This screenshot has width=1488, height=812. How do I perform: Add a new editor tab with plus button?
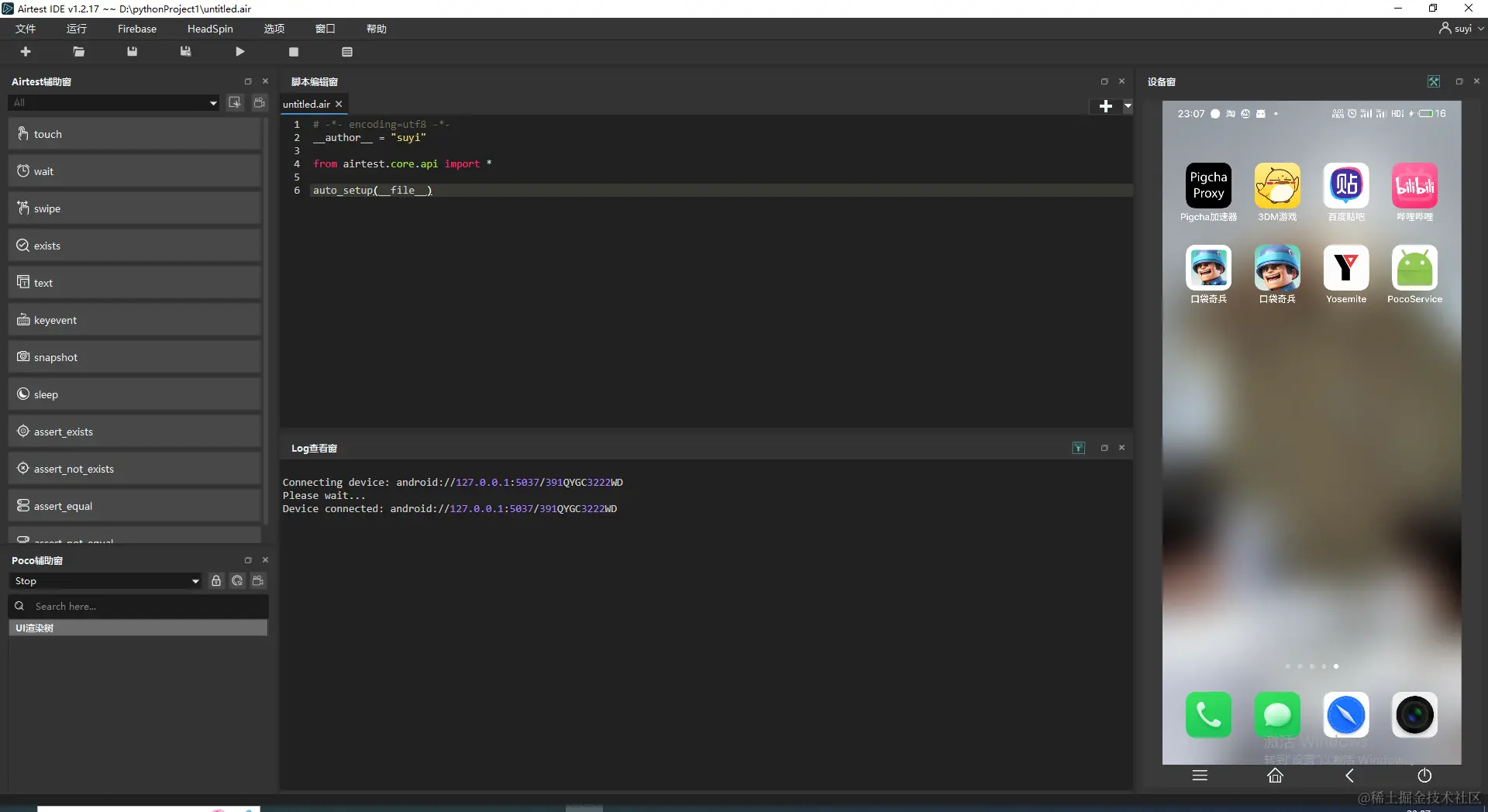[1106, 106]
